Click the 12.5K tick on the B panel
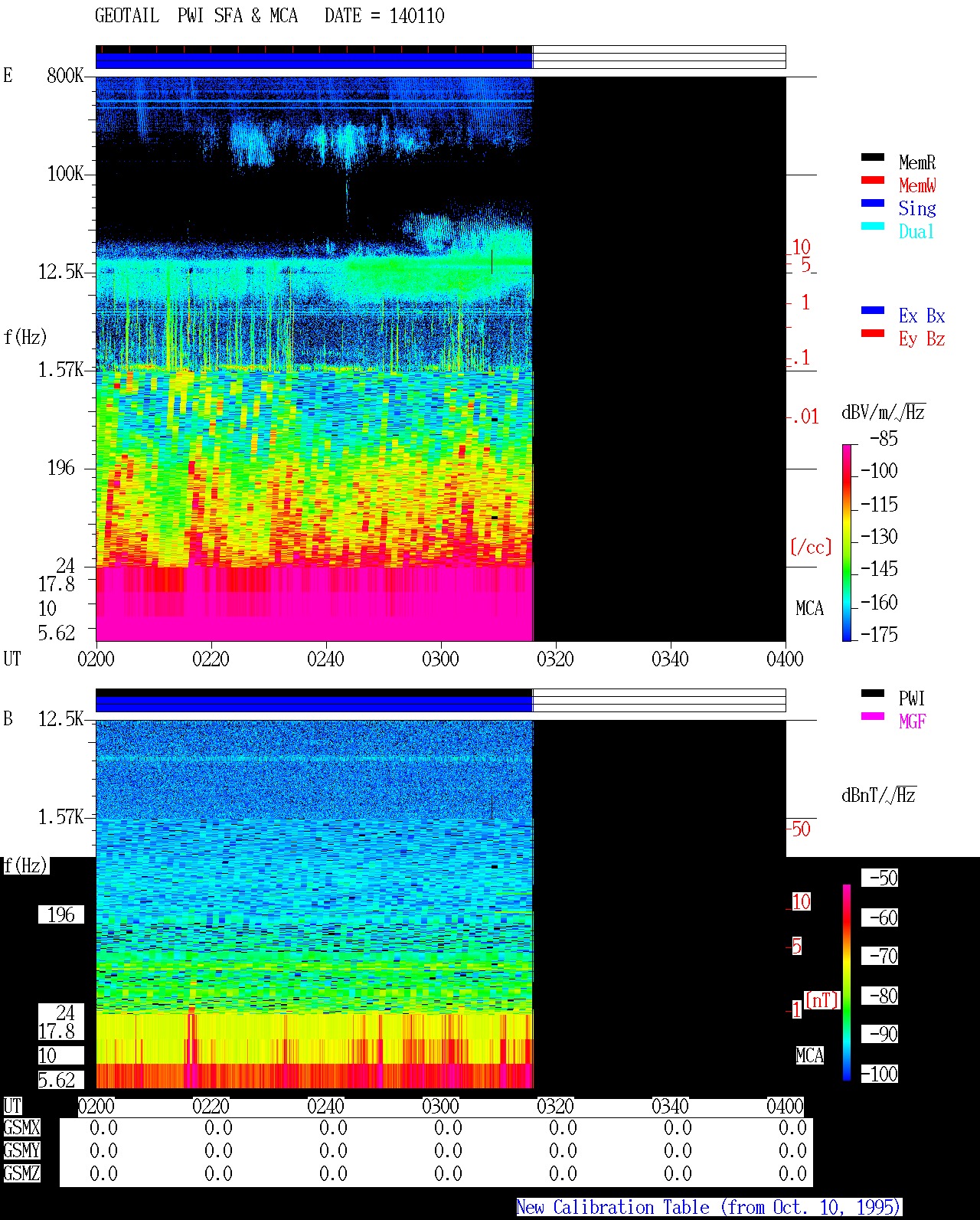Viewport: 980px width, 1220px height. tap(61, 718)
